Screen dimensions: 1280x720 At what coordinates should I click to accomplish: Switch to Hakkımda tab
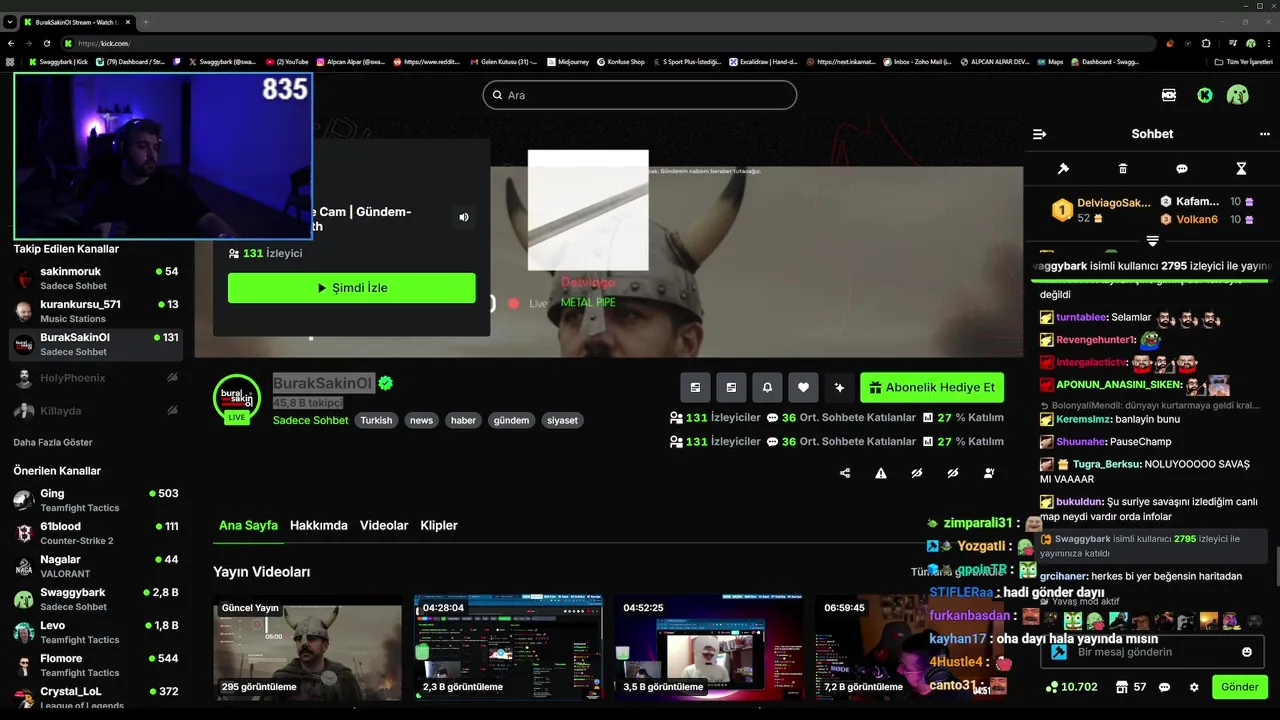(x=319, y=525)
